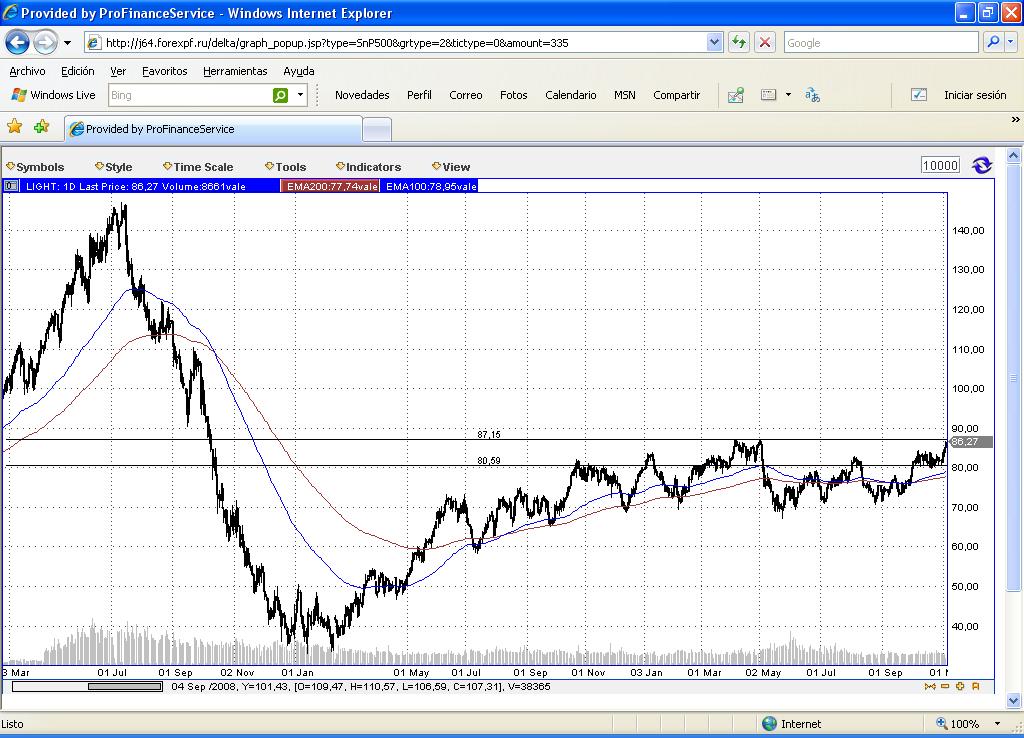Click the Google search magnifier icon
This screenshot has height=738, width=1024.
(x=993, y=42)
